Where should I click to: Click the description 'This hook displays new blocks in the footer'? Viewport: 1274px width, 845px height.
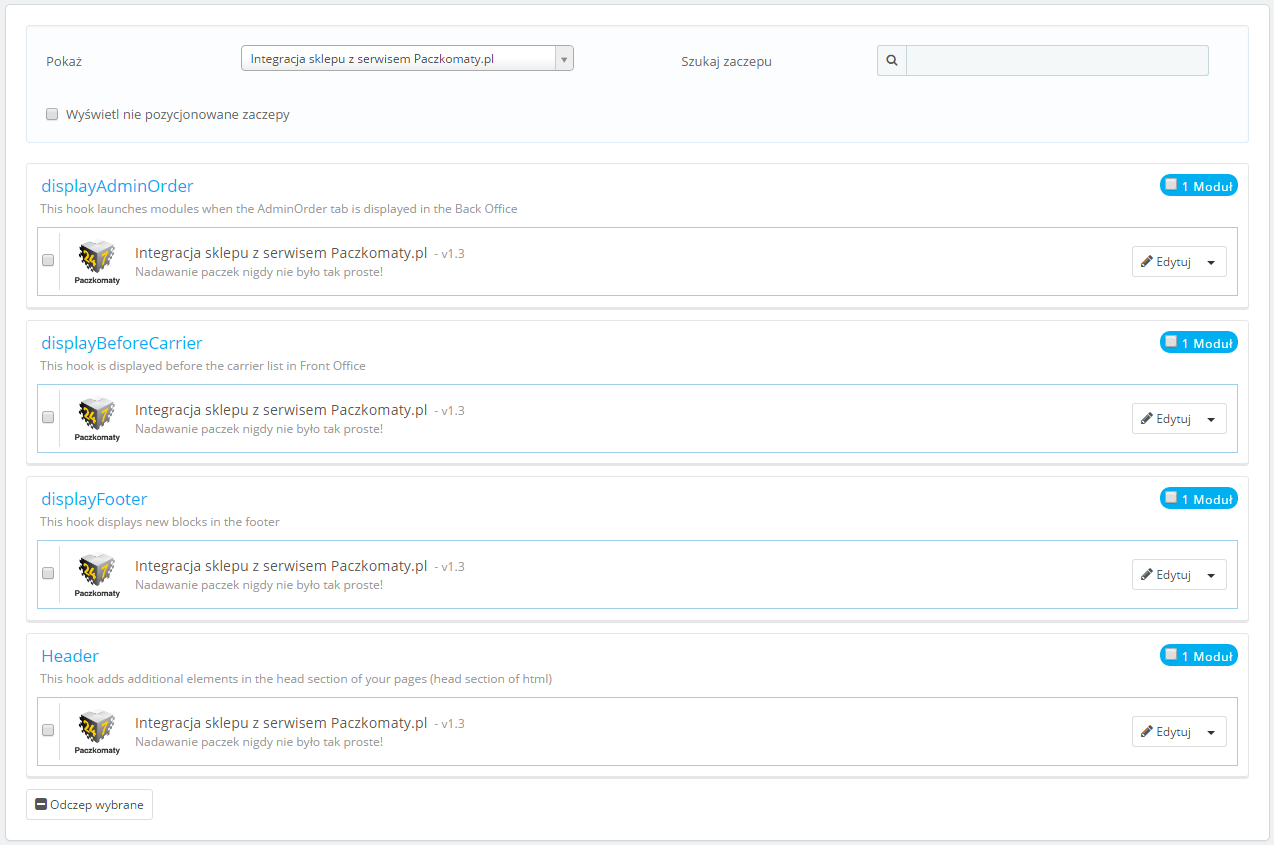[x=160, y=522]
